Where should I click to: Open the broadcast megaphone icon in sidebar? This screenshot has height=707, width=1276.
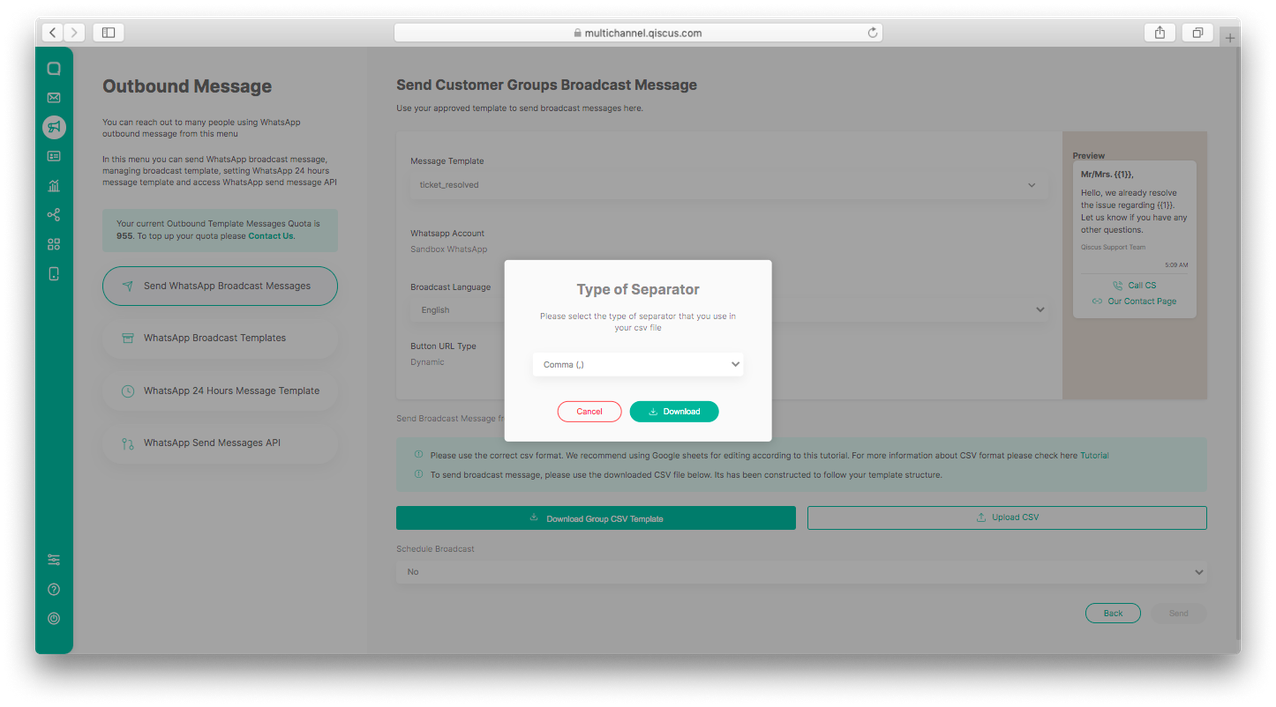tap(54, 126)
